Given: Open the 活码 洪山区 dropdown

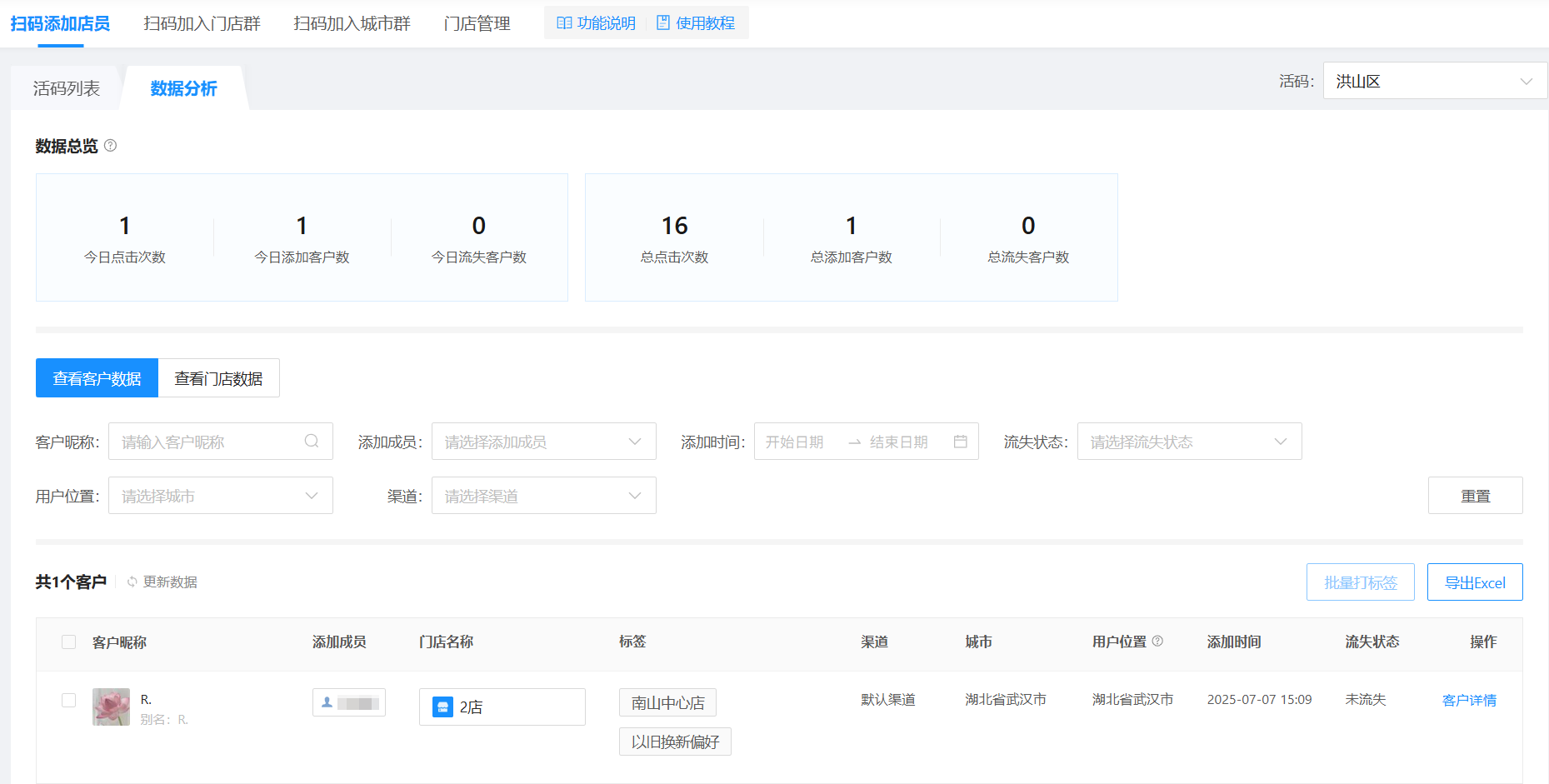Looking at the screenshot, I should click(1435, 81).
